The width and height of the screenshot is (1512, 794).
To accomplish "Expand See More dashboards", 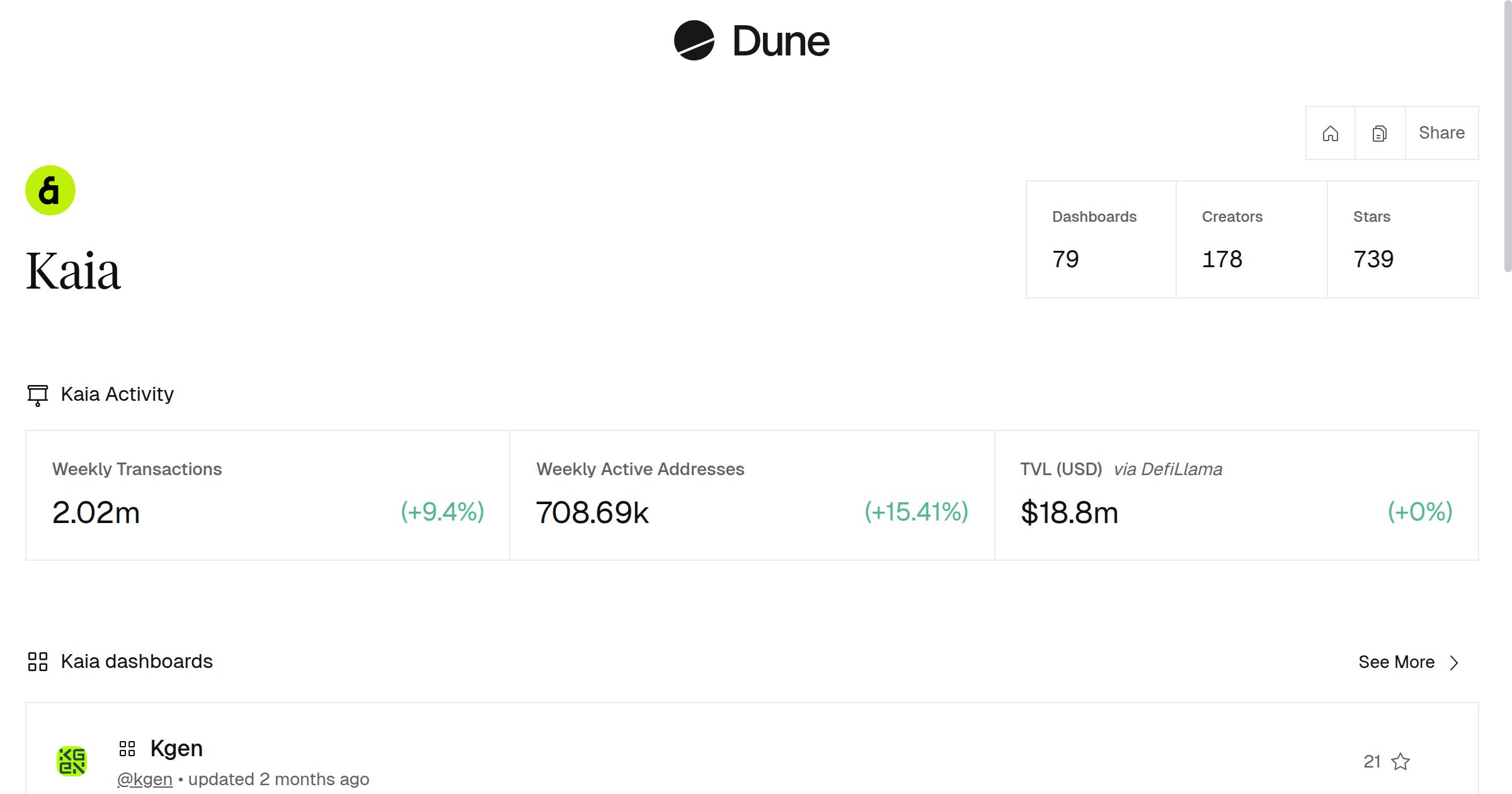I will [x=1396, y=662].
